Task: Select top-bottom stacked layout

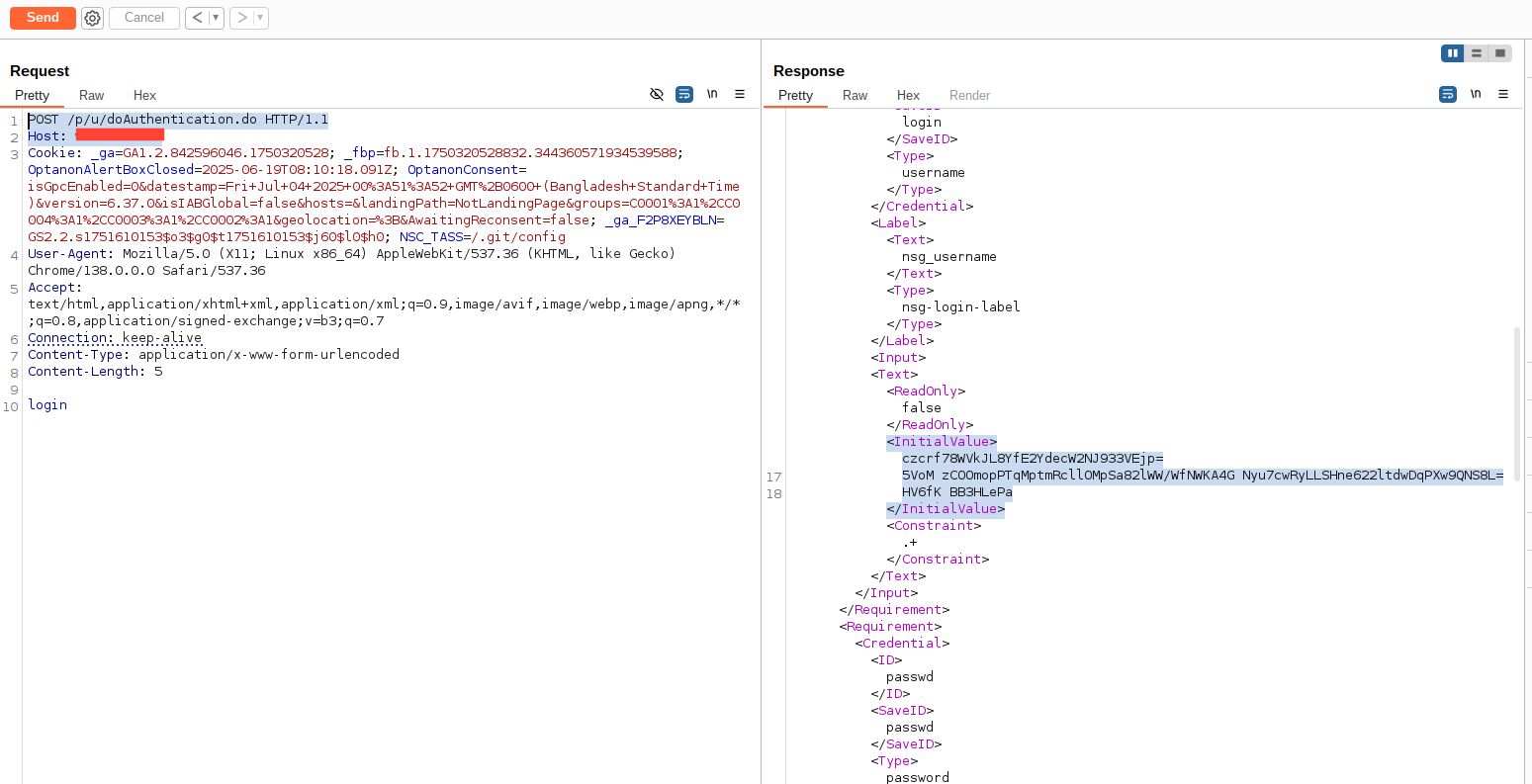Action: [1477, 53]
